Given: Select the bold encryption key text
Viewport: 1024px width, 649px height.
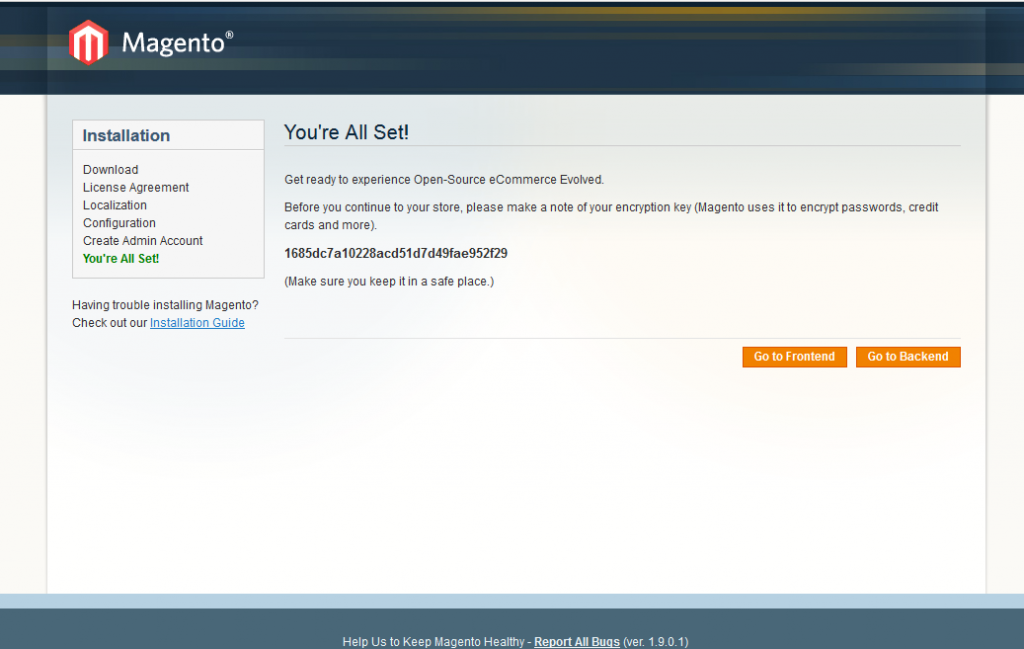Looking at the screenshot, I should pyautogui.click(x=396, y=253).
